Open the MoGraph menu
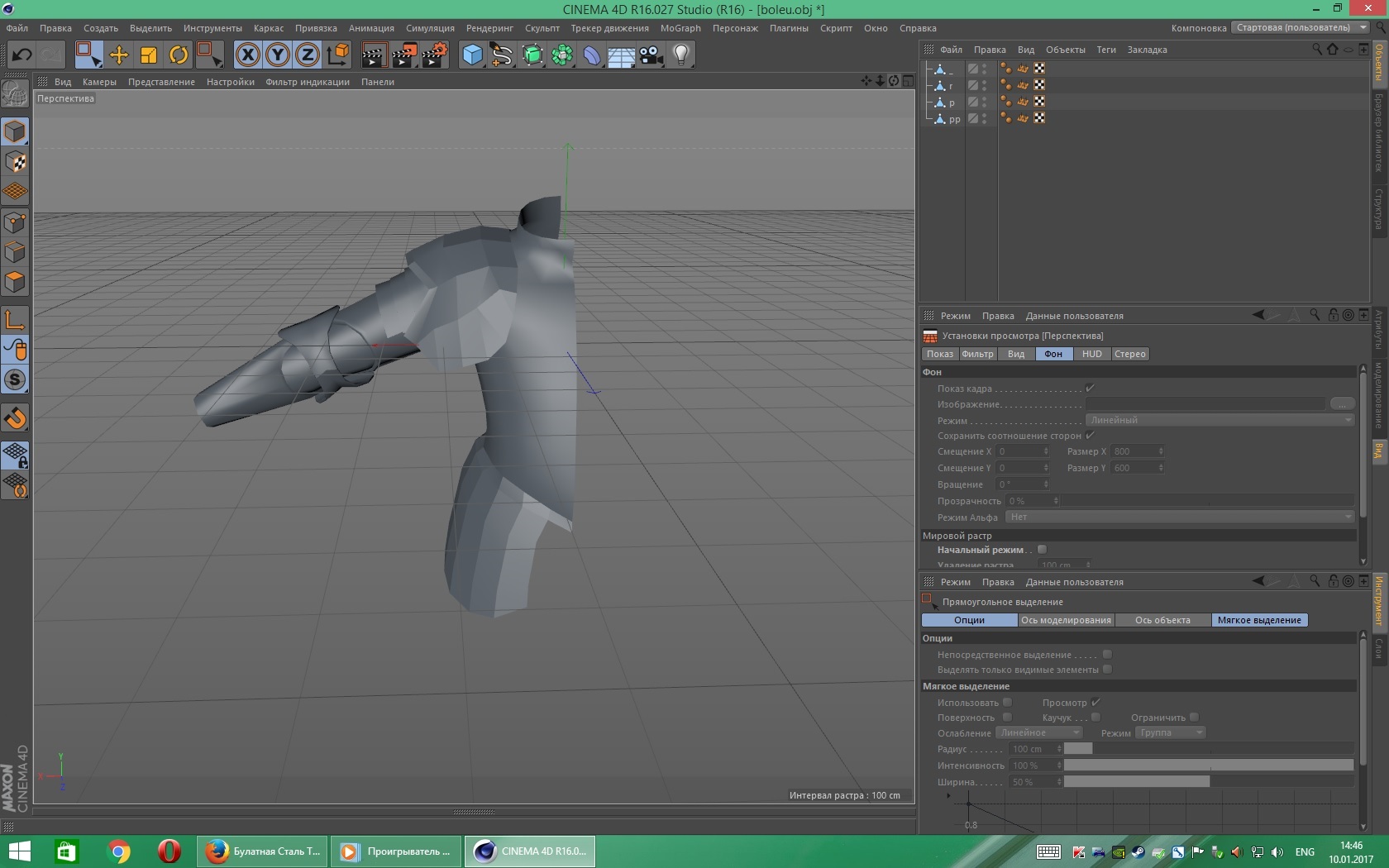1389x868 pixels. (680, 28)
